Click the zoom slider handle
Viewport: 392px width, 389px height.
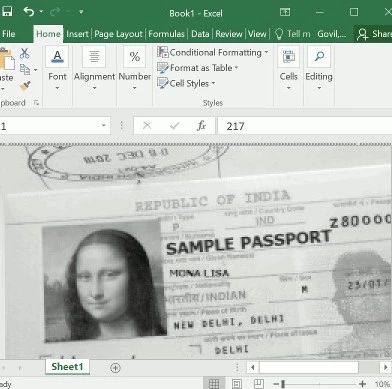(283, 384)
